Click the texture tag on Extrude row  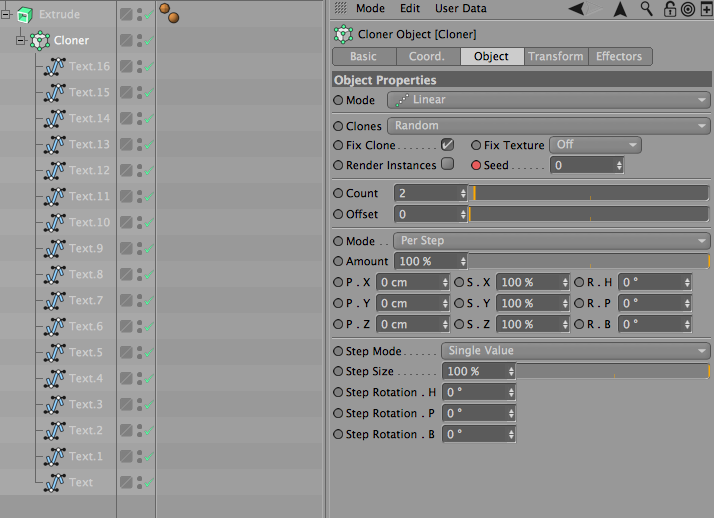[x=169, y=13]
